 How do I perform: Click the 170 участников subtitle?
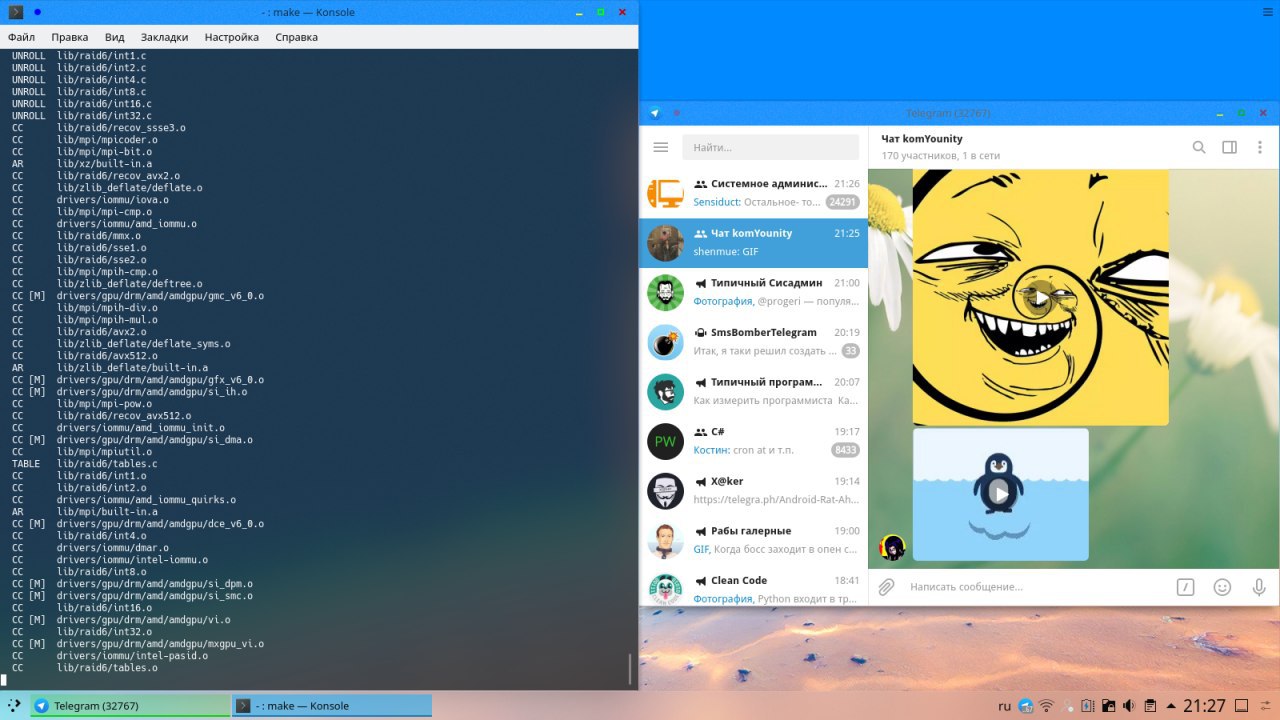940,156
